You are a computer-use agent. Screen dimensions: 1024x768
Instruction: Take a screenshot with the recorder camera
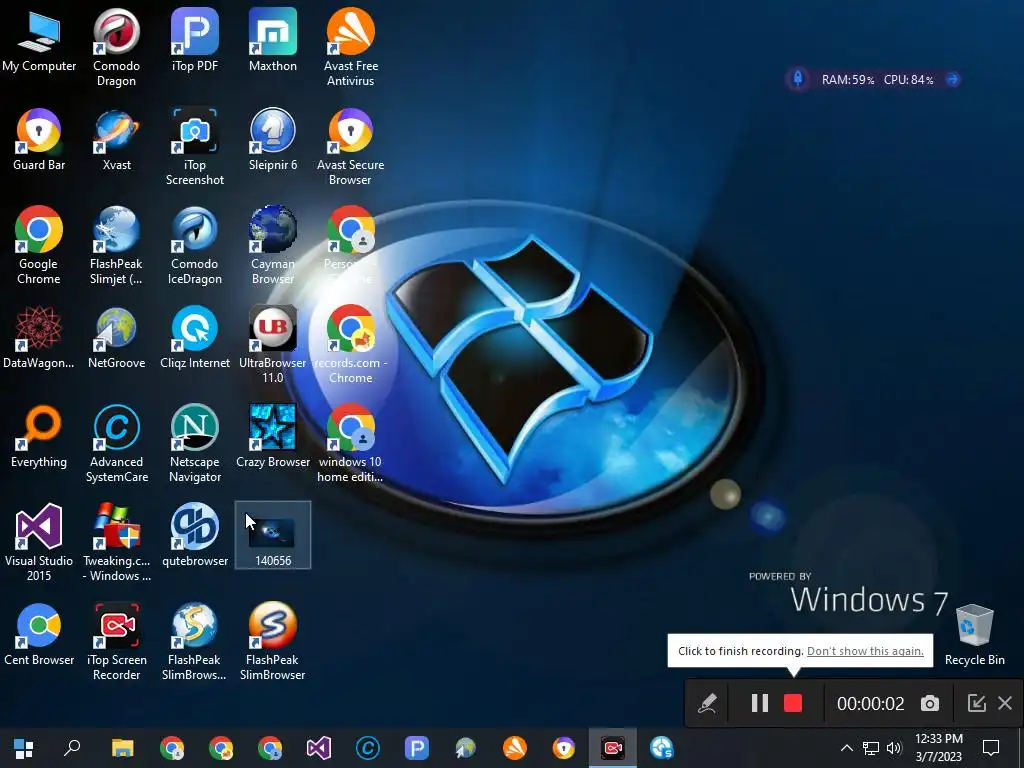(930, 703)
